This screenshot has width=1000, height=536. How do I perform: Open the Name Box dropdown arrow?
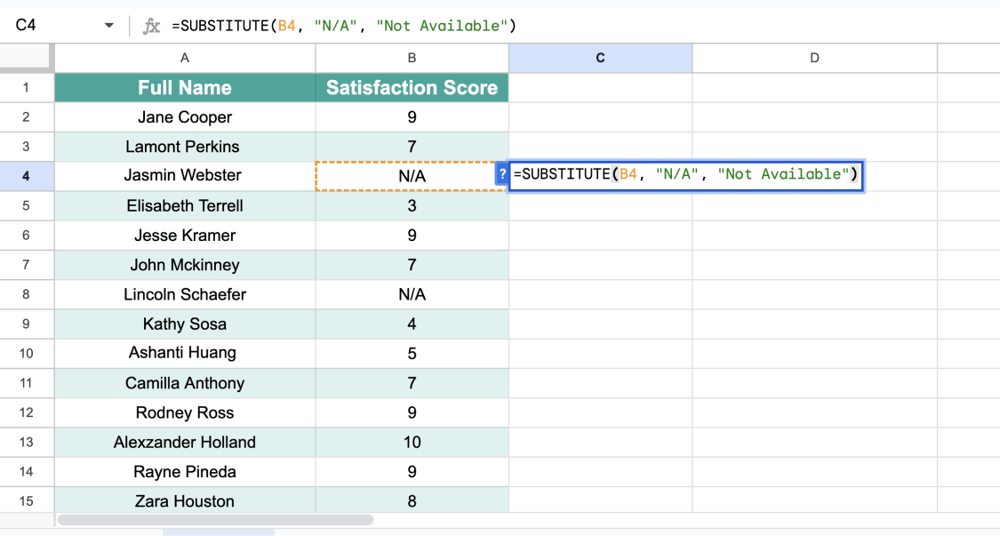[x=109, y=26]
